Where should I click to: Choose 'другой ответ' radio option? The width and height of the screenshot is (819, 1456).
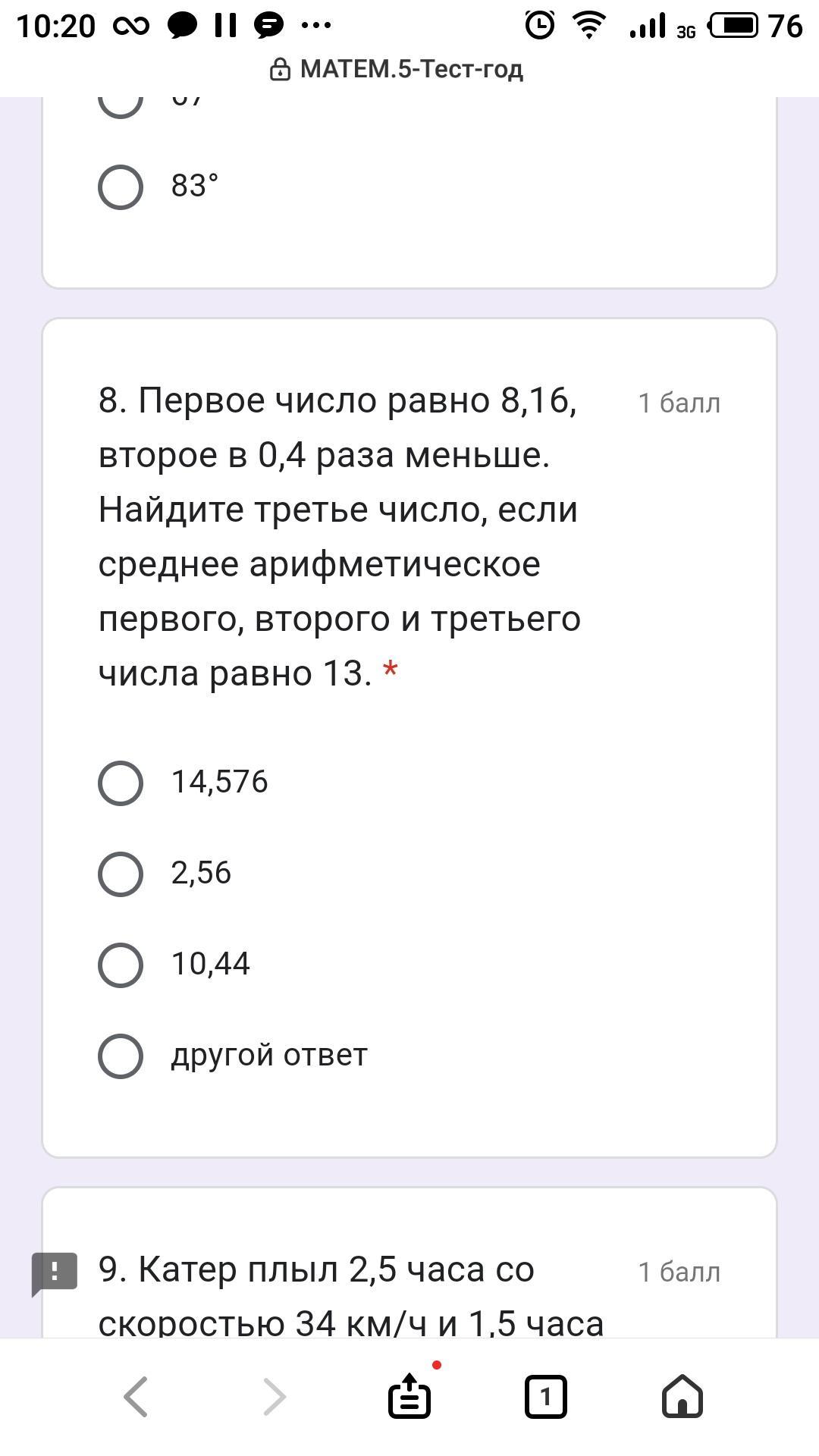(121, 1056)
